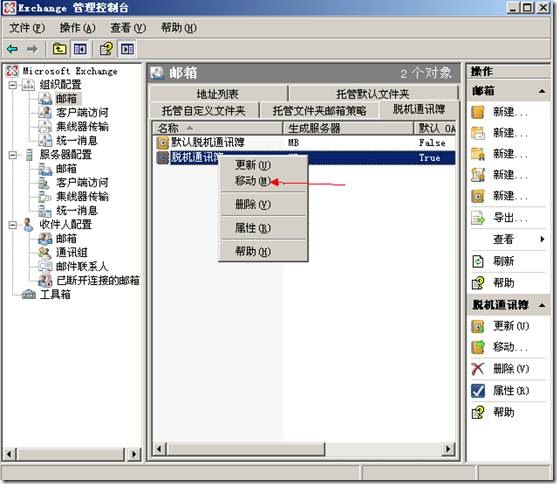
Task: Click the Forward arrow toolbar icon
Action: click(32, 49)
